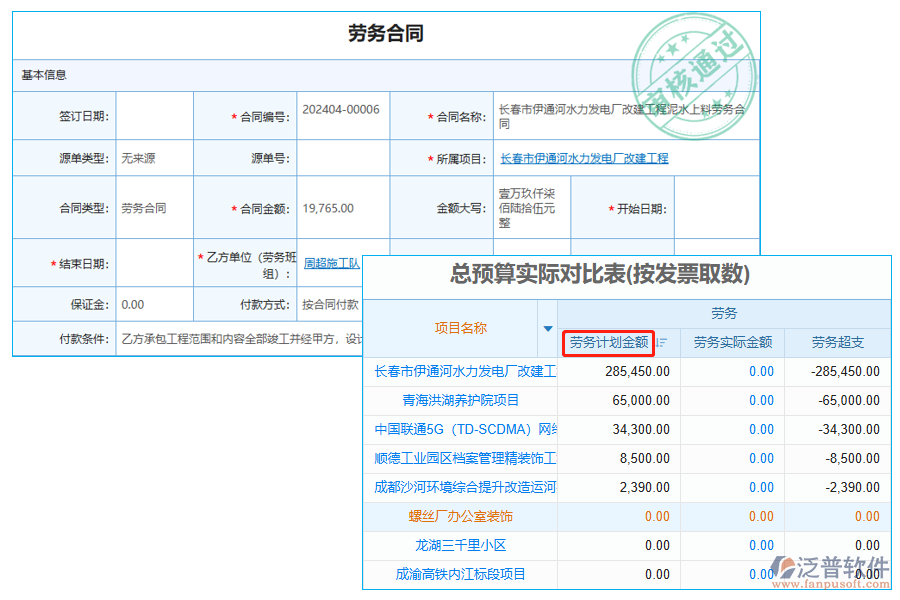The width and height of the screenshot is (900, 600).
Task: Open the 青海洪湖养护院项目 project link
Action: tap(461, 400)
